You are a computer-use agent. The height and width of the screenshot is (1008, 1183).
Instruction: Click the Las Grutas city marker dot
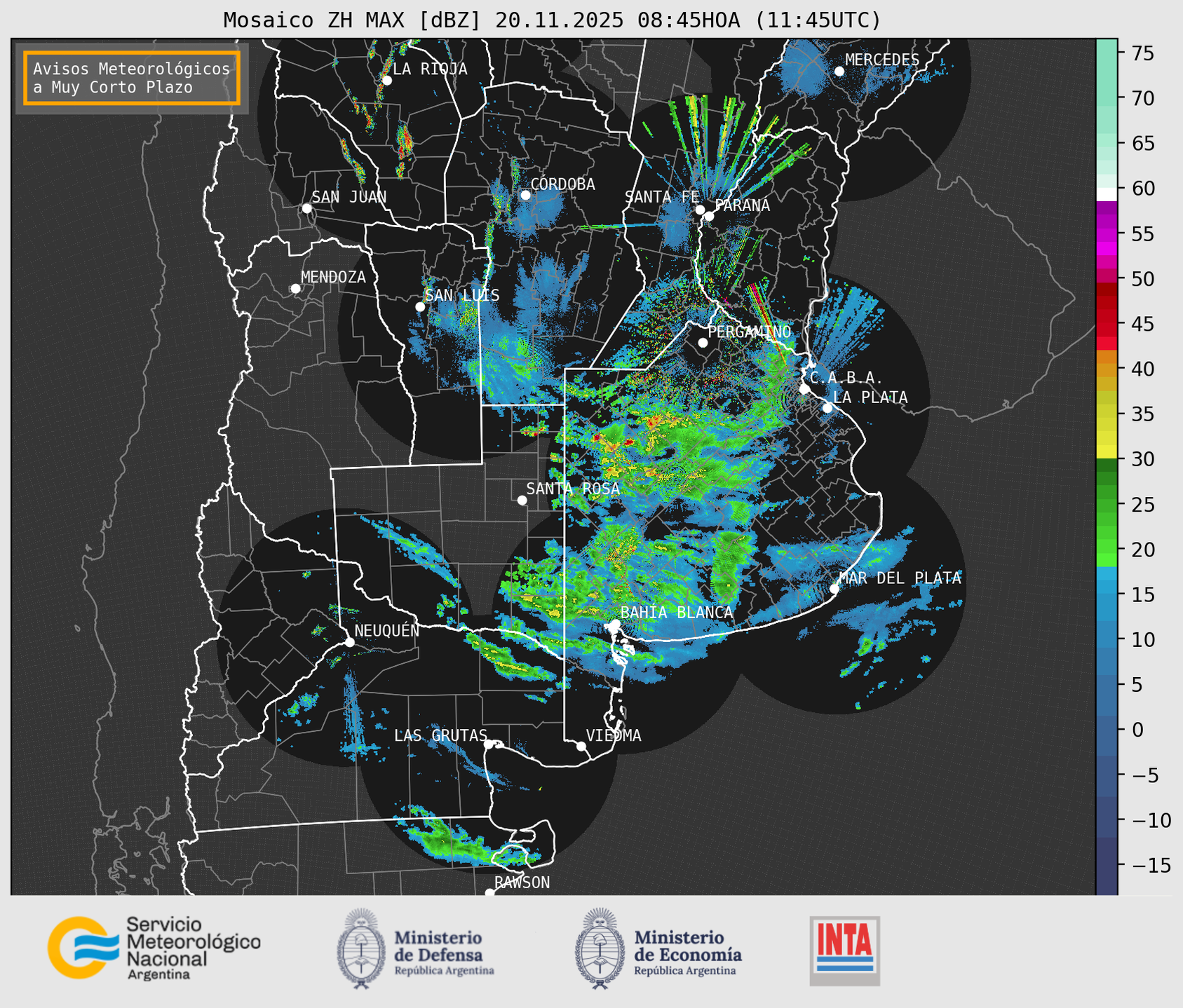489,744
